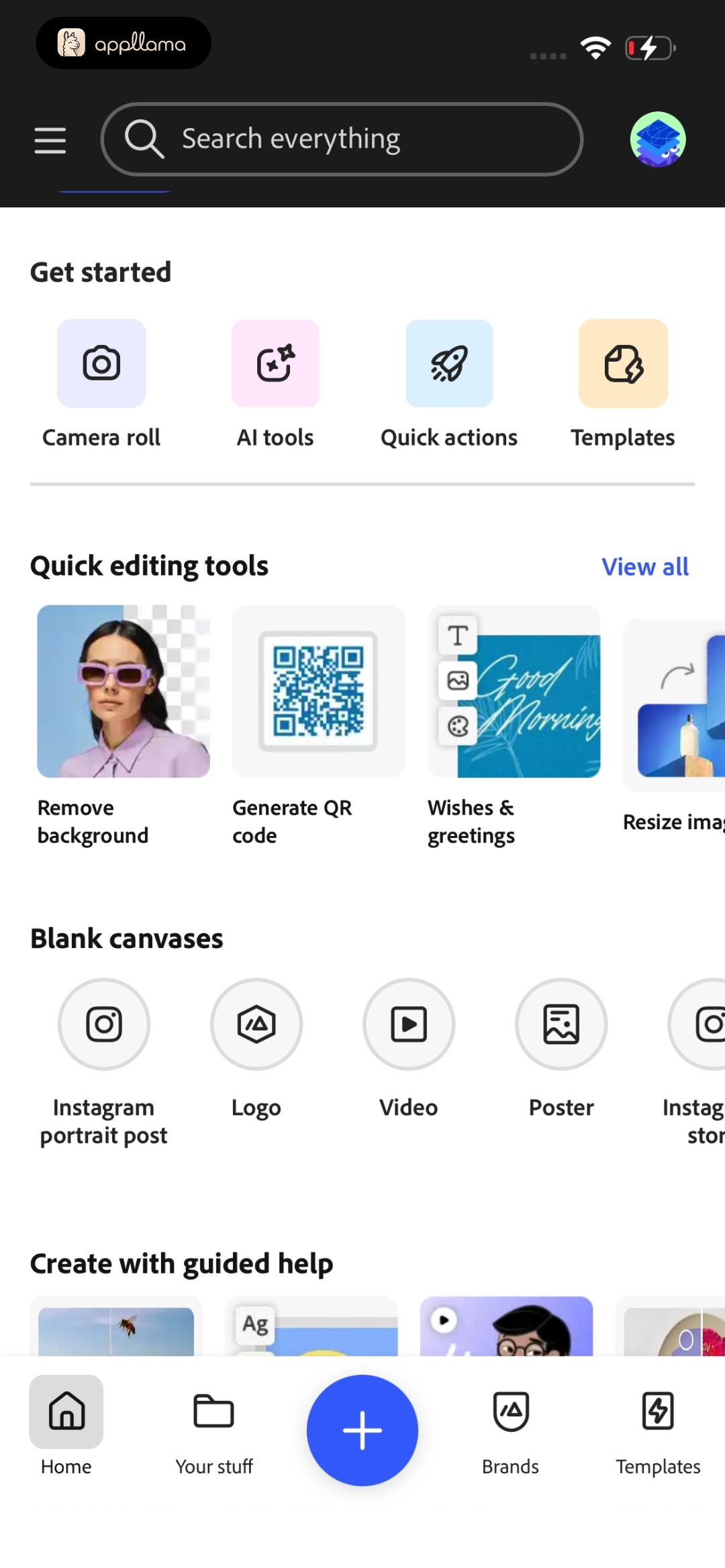725x1568 pixels.
Task: View all quick editing tools
Action: point(645,567)
